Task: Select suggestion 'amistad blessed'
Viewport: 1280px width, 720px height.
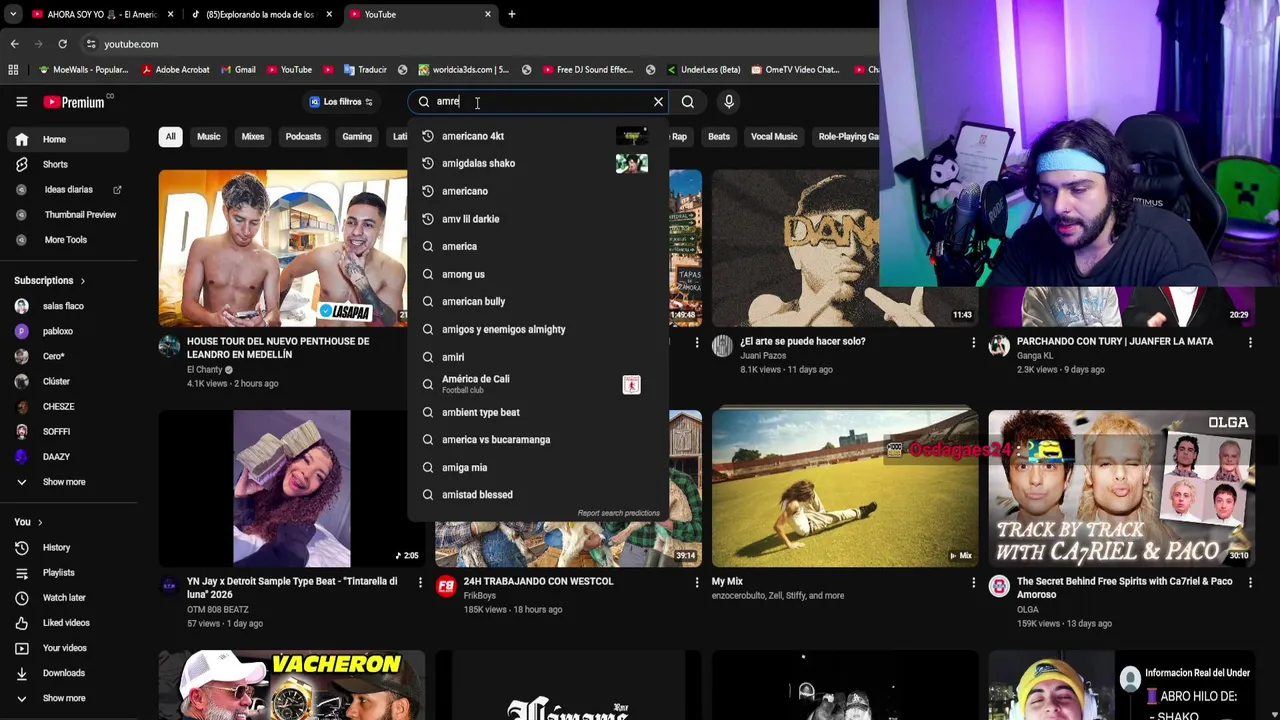Action: 537,494
